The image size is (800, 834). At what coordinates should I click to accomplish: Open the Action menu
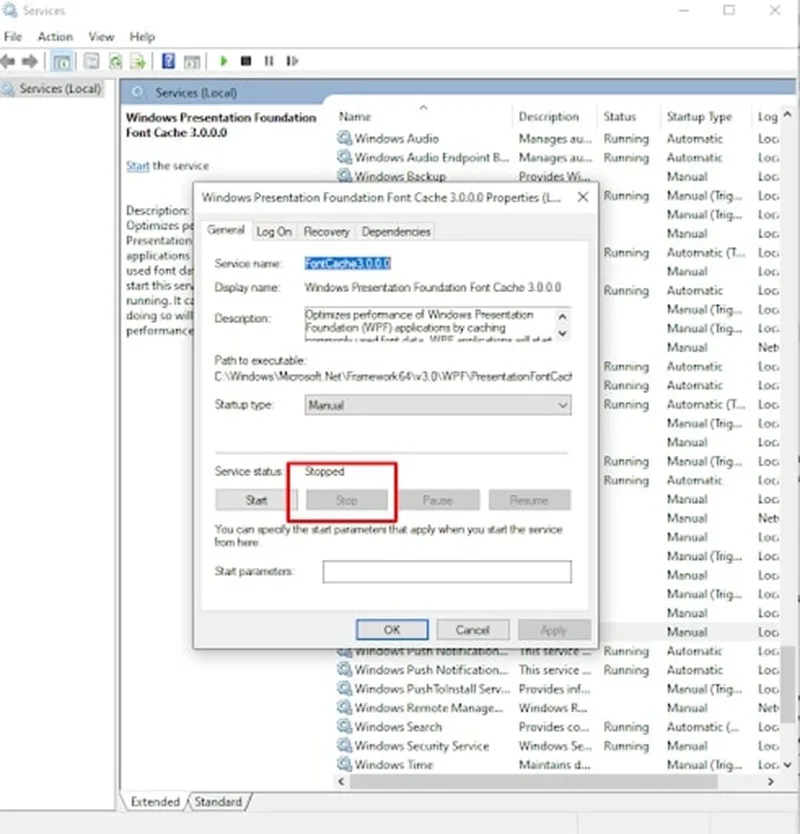[x=55, y=37]
